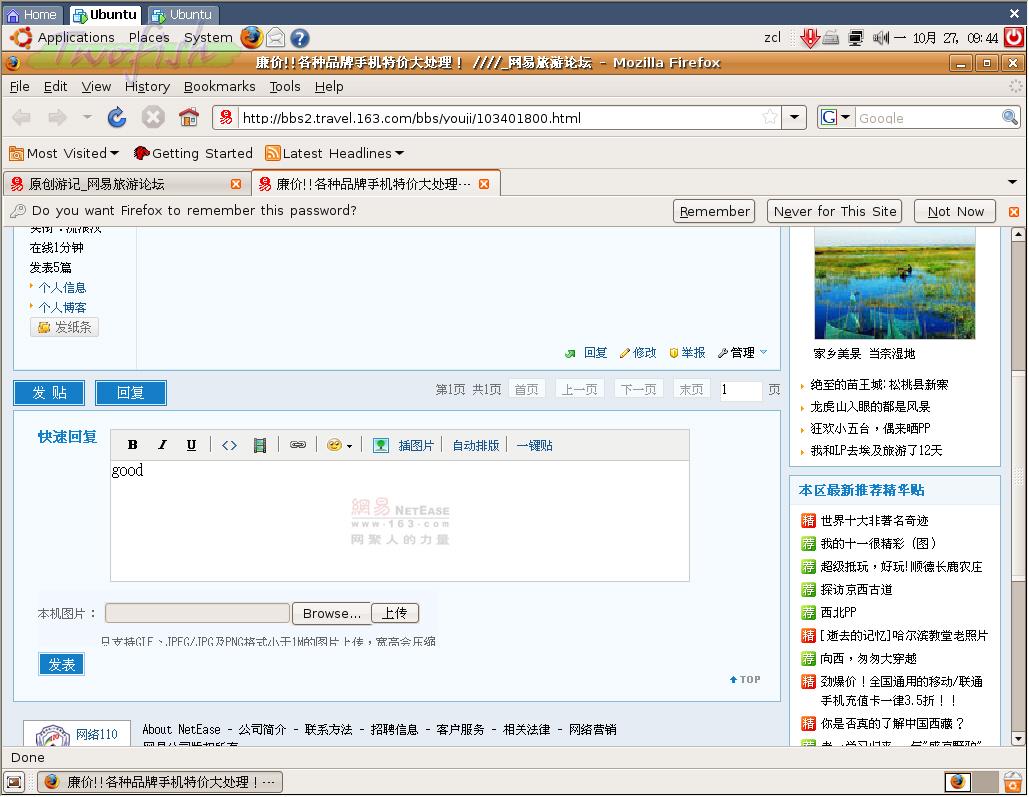The image size is (1029, 797).
Task: Open the URL history dropdown arrow
Action: coord(794,118)
